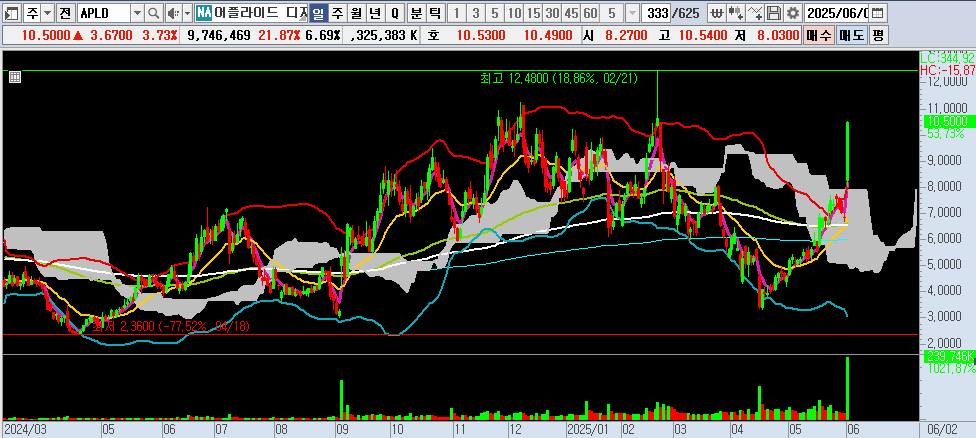The image size is (976, 438).
Task: Click the HC:-15.87 indicator text
Action: 947,70
